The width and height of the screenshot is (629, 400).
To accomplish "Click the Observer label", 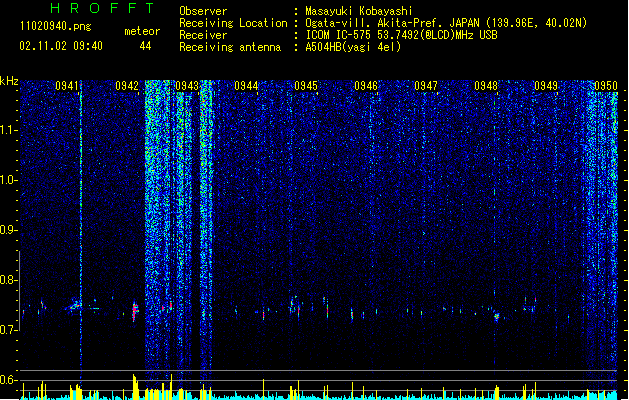I will (203, 11).
